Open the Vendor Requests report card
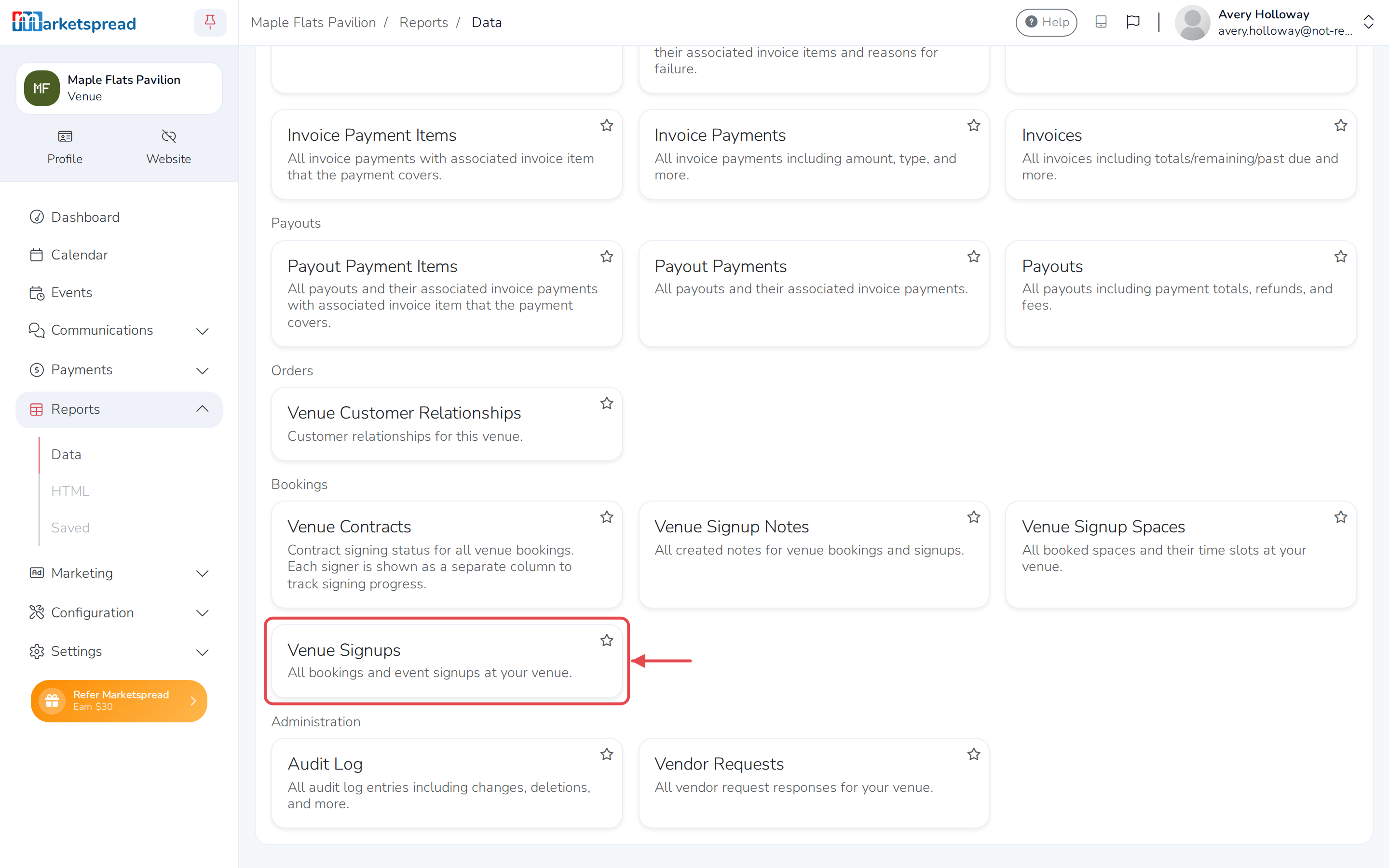The image size is (1389, 868). [814, 783]
